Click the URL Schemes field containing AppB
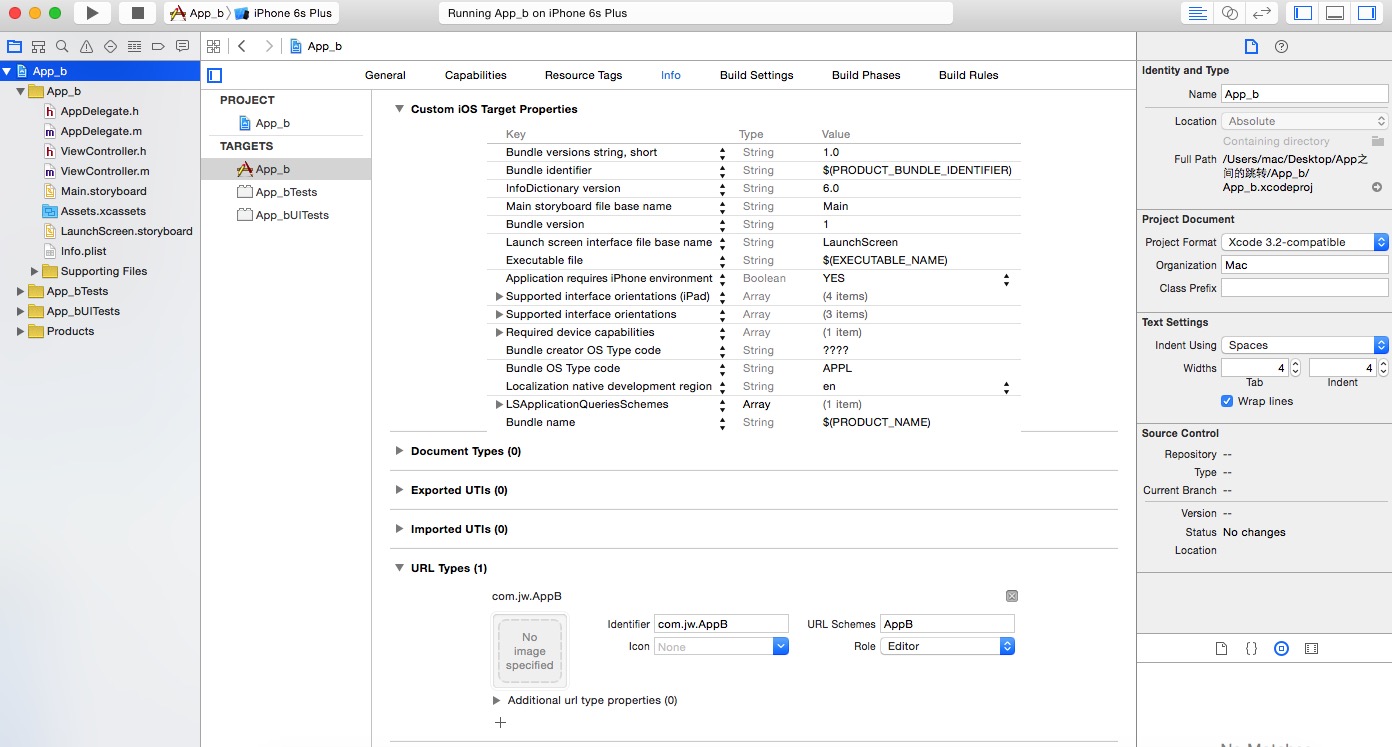This screenshot has height=747, width=1392. tap(947, 624)
